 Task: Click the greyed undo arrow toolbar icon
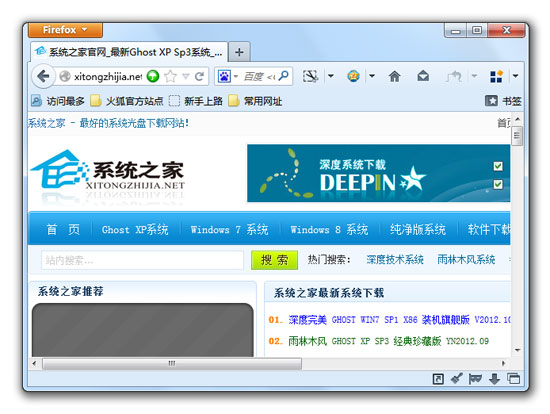[x=454, y=76]
